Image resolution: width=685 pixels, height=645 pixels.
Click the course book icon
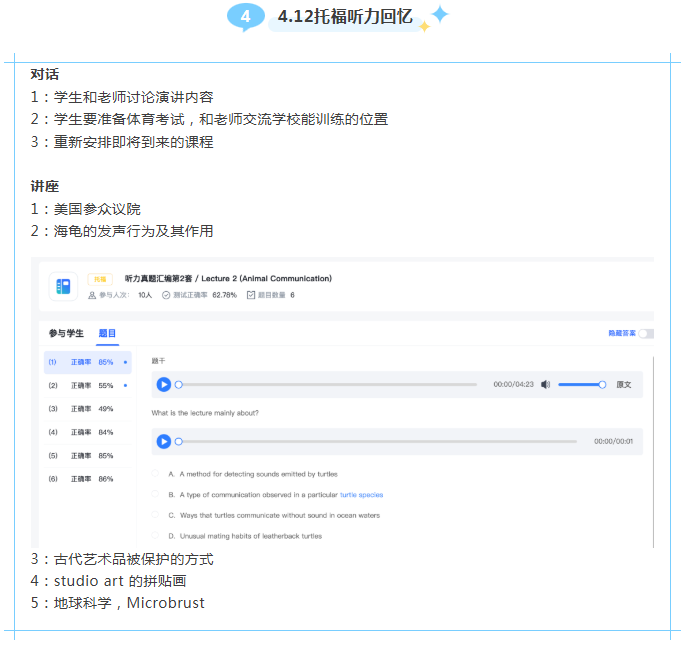tap(63, 287)
